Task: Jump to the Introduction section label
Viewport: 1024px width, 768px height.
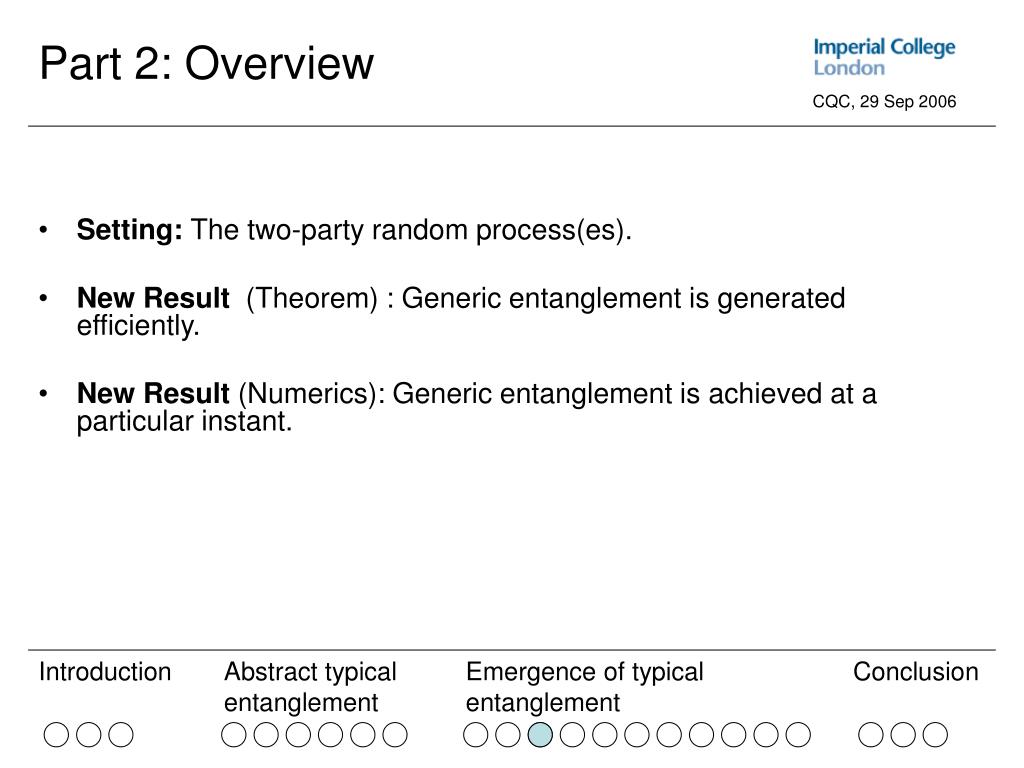Action: 105,672
